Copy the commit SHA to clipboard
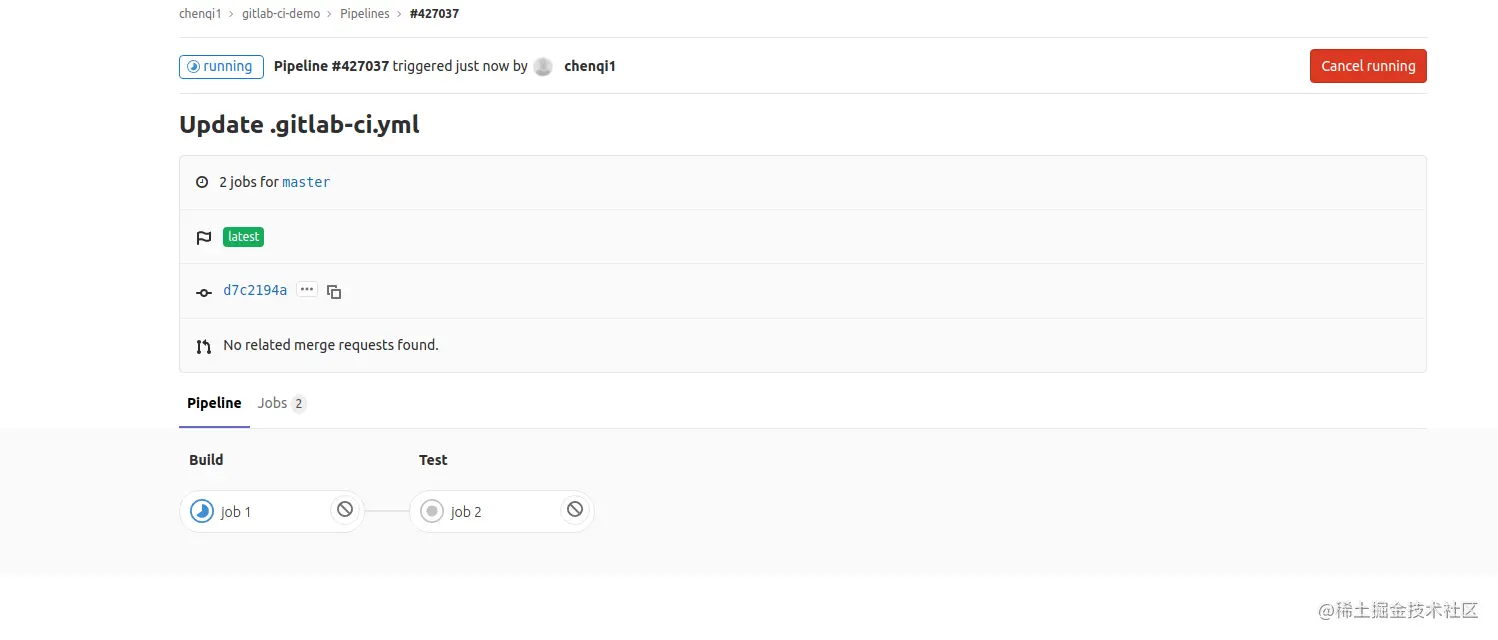 tap(334, 291)
